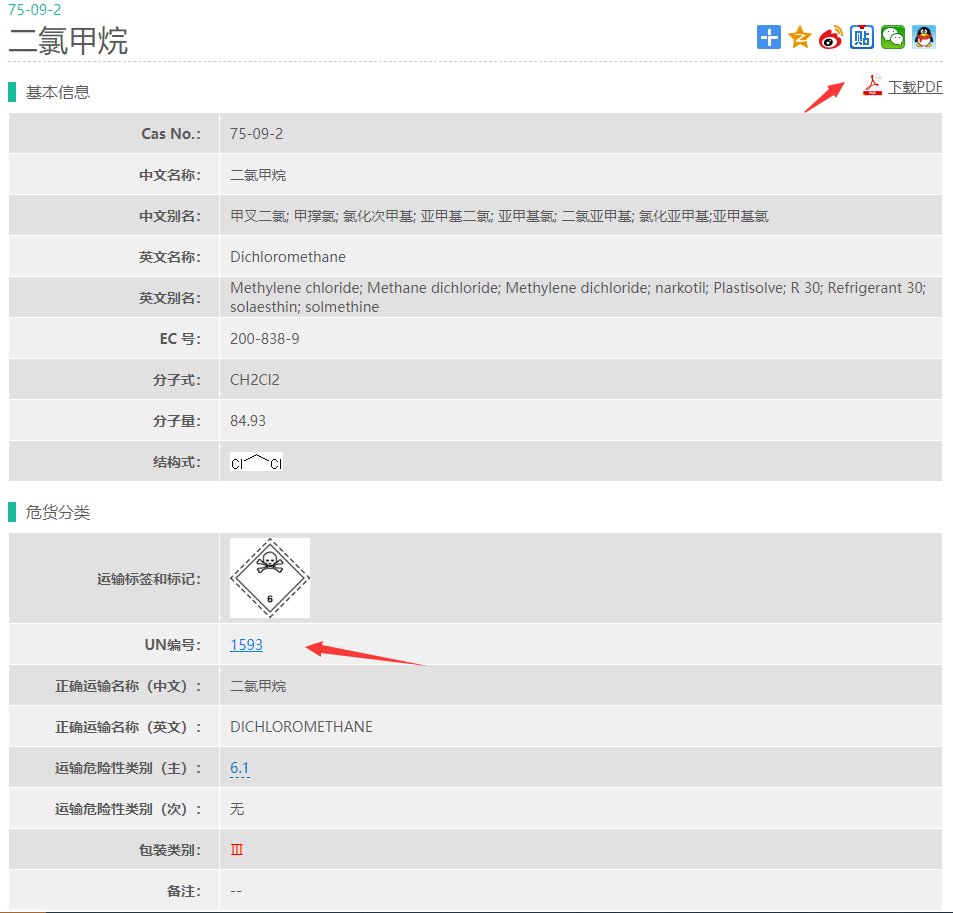Image resolution: width=953 pixels, height=913 pixels.
Task: Click packing group Ⅲ value
Action: 236,850
